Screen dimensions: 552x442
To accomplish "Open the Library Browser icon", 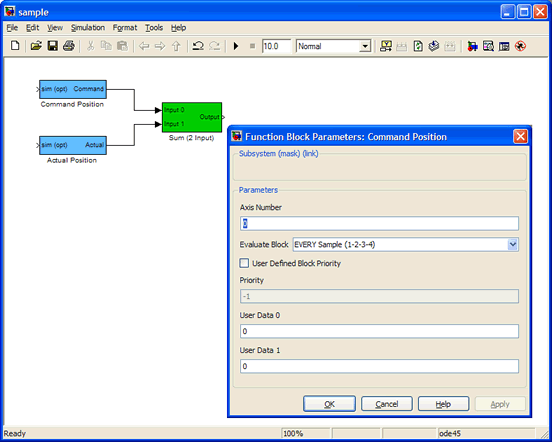I will pyautogui.click(x=472, y=46).
